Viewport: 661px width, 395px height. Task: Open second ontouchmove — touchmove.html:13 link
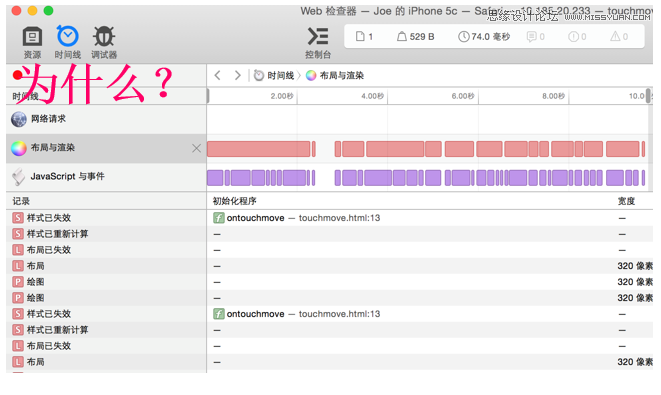[x=303, y=314]
